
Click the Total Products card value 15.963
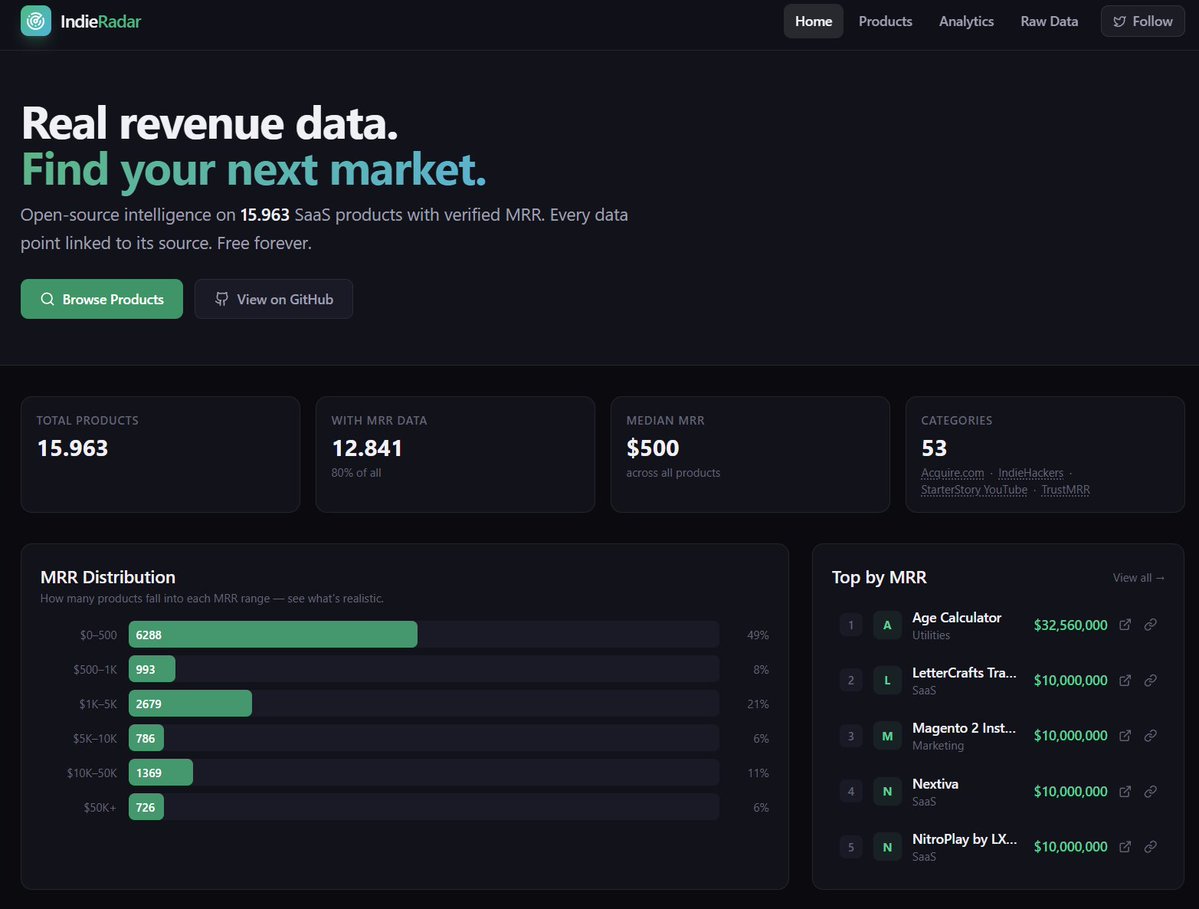pyautogui.click(x=73, y=448)
